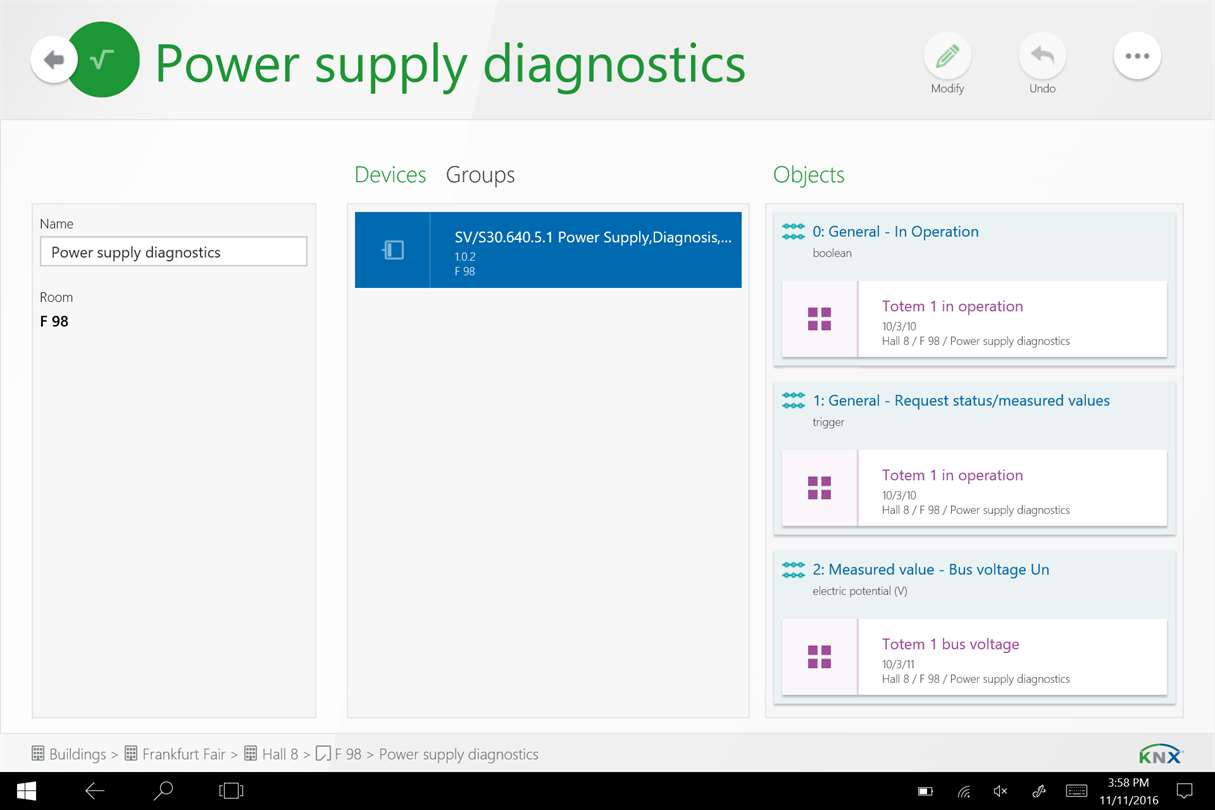Open the network status tray icon
This screenshot has width=1215, height=810.
pos(963,792)
